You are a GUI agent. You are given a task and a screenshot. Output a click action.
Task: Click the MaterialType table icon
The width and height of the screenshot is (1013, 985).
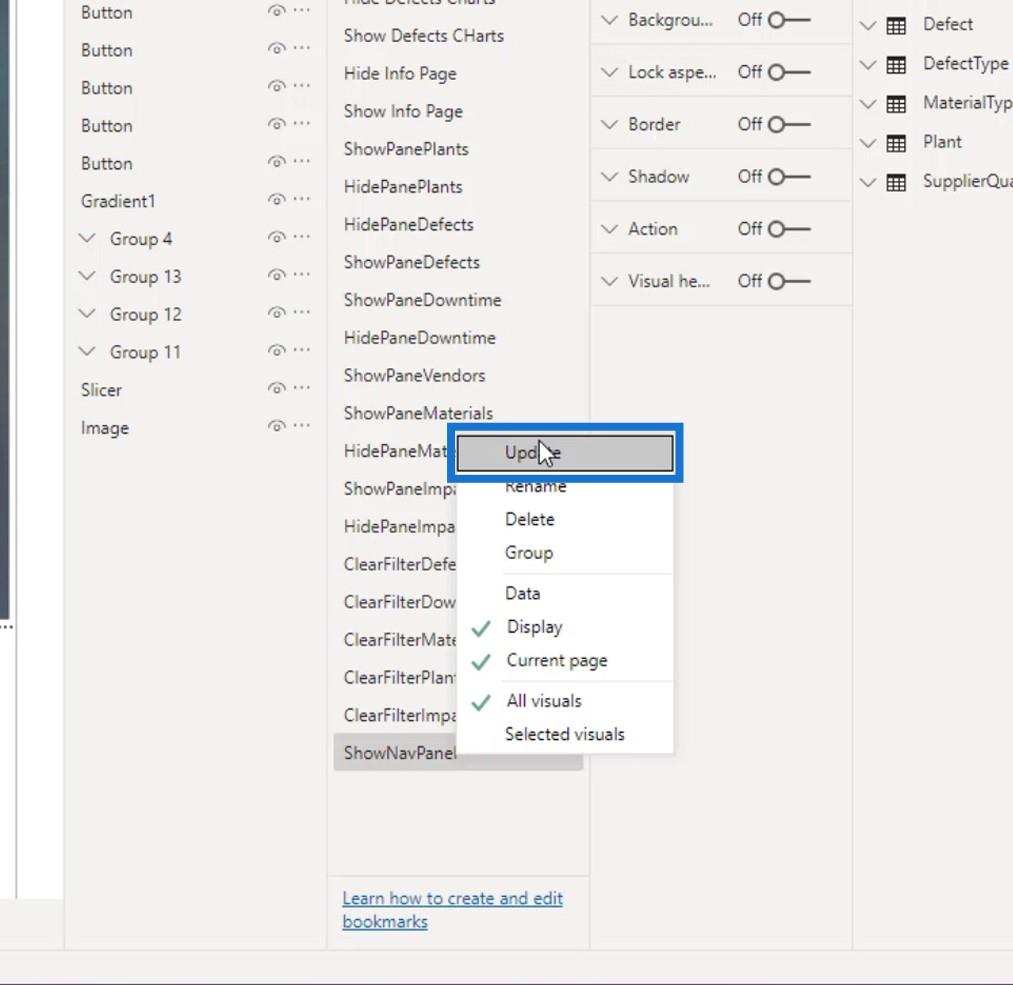tap(896, 104)
